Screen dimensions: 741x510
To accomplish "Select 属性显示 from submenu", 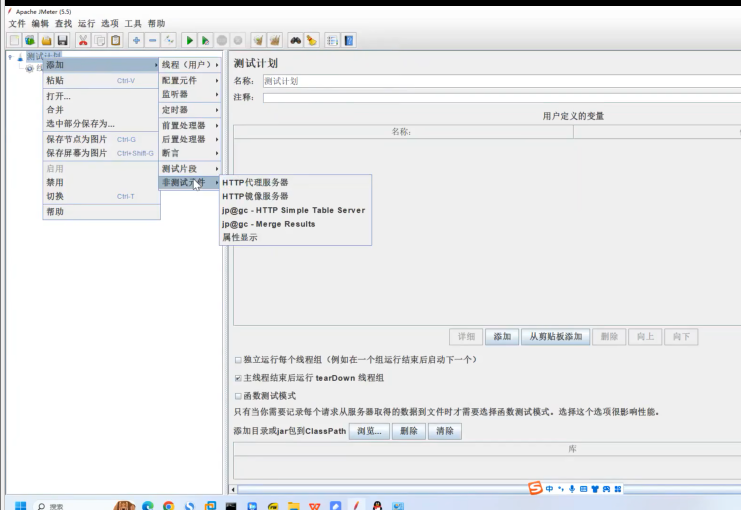I will 295,237.
